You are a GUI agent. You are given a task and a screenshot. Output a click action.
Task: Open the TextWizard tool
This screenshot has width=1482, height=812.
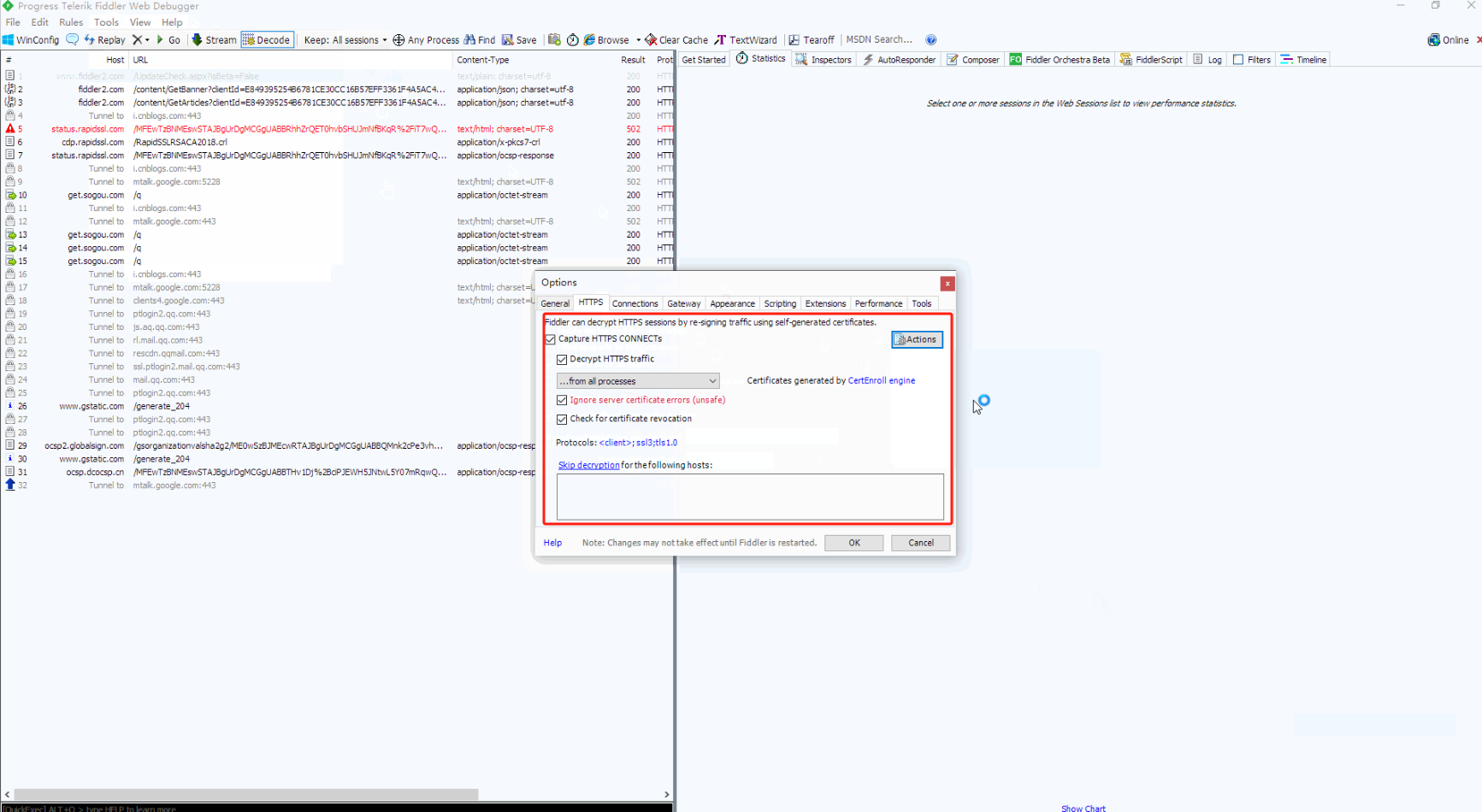click(721, 40)
